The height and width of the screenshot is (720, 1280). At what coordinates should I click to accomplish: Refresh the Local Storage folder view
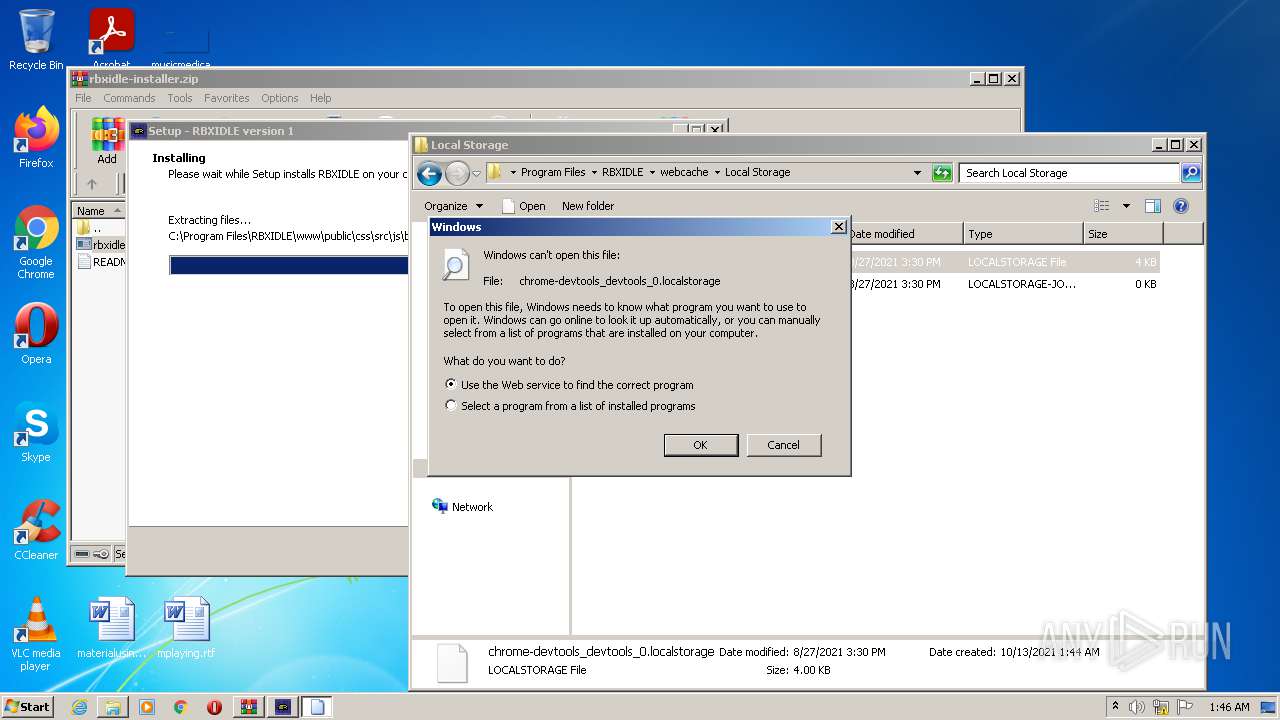click(x=942, y=173)
